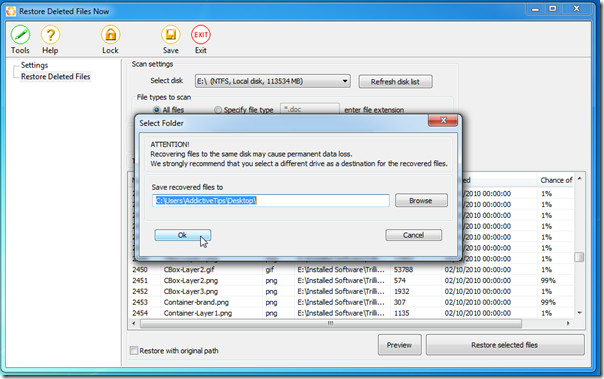Click vertical scrollbar down arrow in file list
Screen dimensions: 604x379
(x=579, y=313)
